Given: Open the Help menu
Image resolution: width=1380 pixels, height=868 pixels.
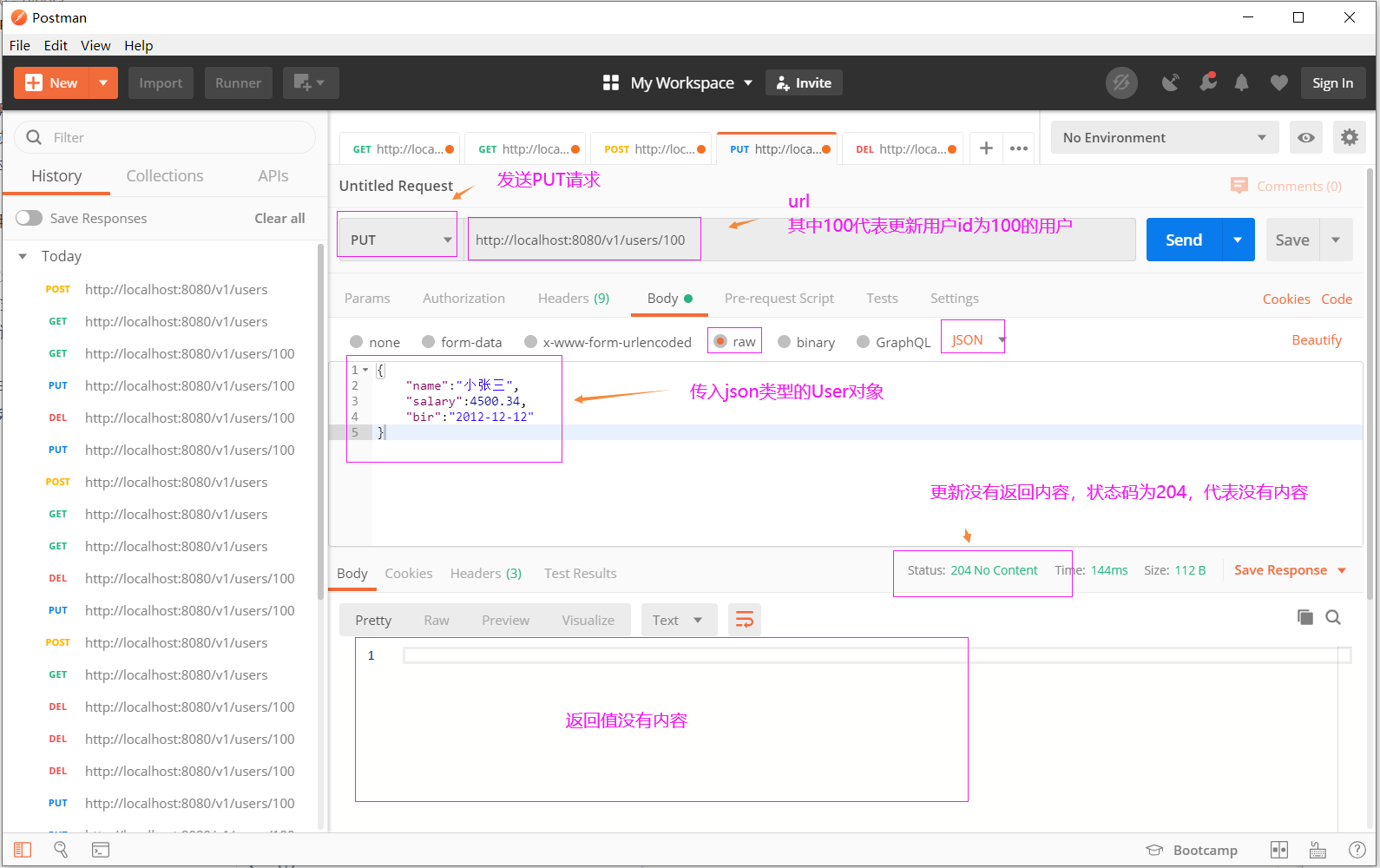Looking at the screenshot, I should 138,45.
